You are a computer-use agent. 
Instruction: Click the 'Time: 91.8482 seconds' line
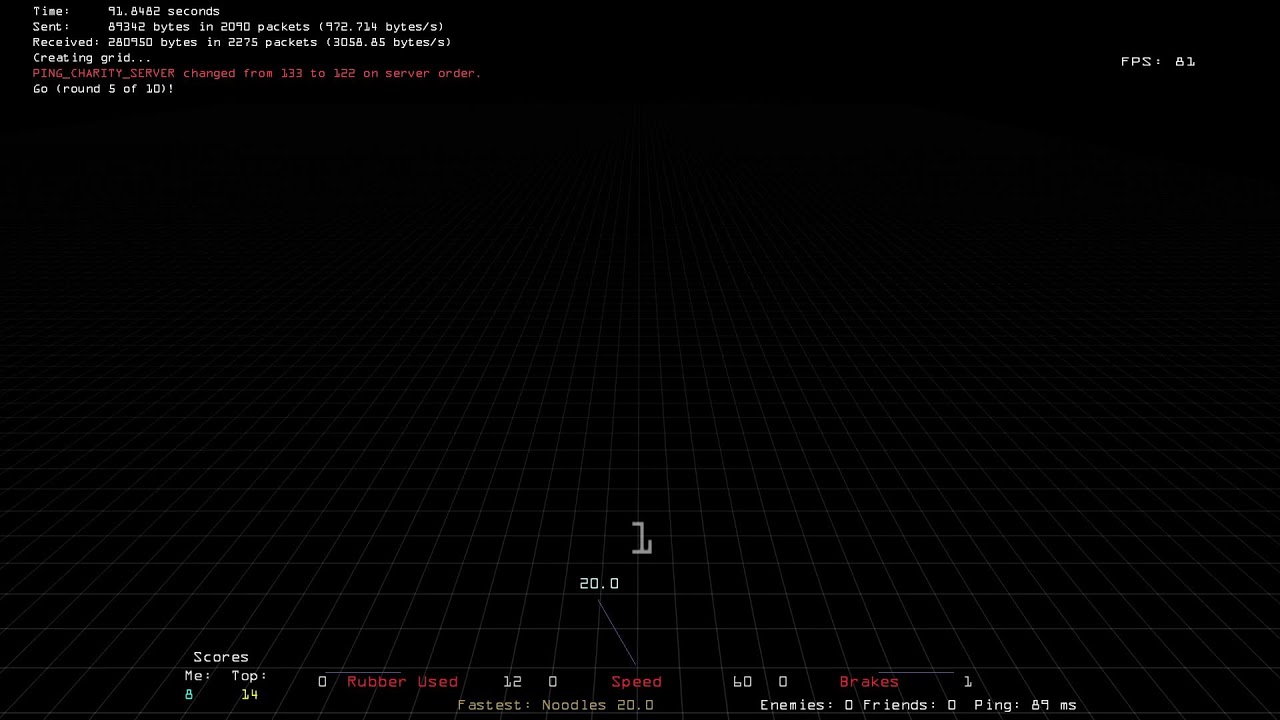[126, 11]
